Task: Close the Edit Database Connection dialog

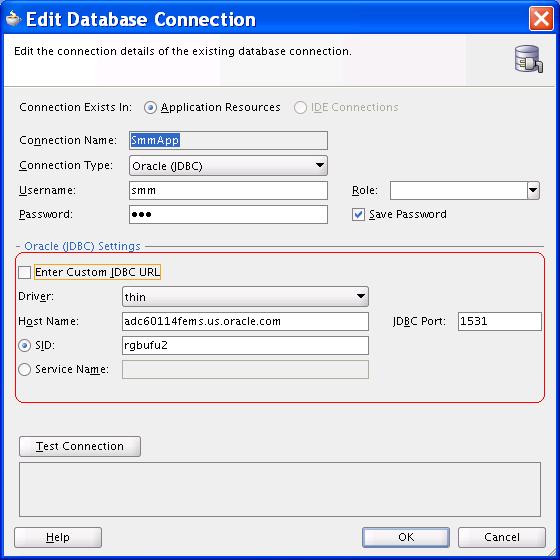Action: click(541, 19)
